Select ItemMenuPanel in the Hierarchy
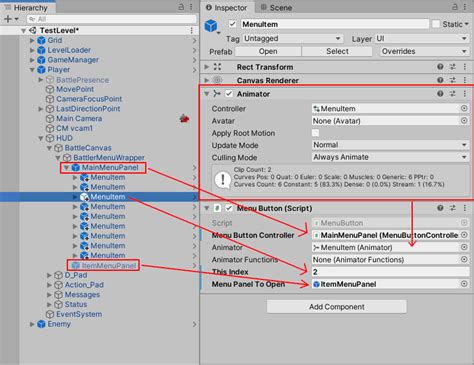 point(109,265)
